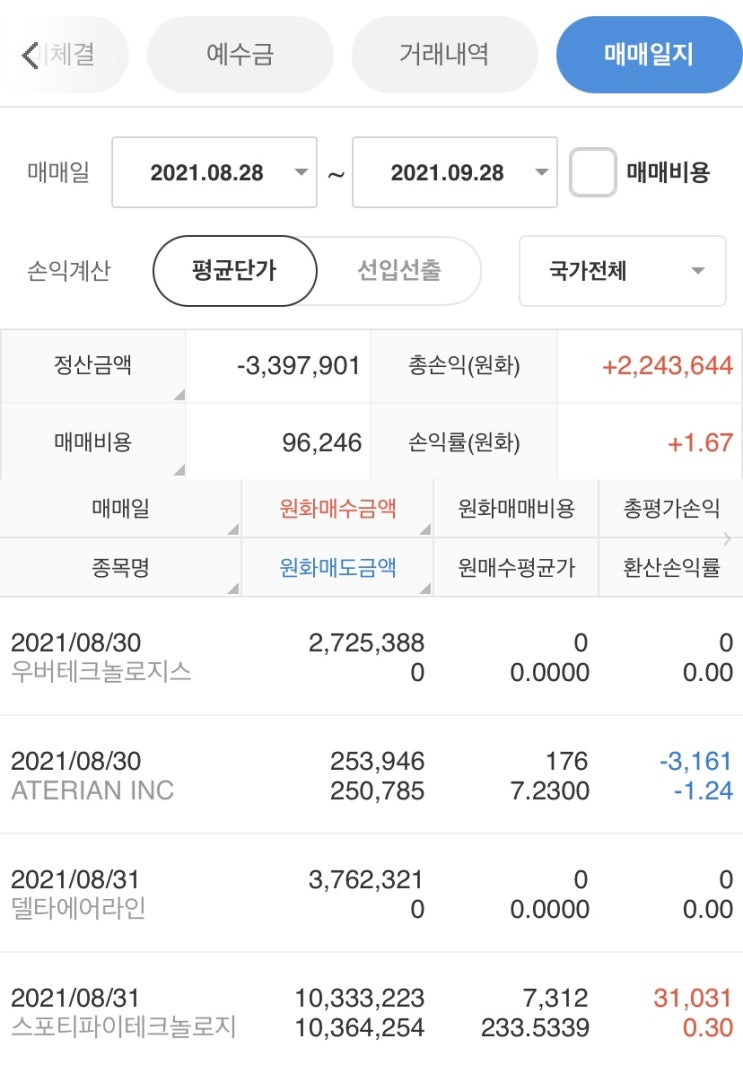Select the 매매일지 tab

[x=649, y=54]
